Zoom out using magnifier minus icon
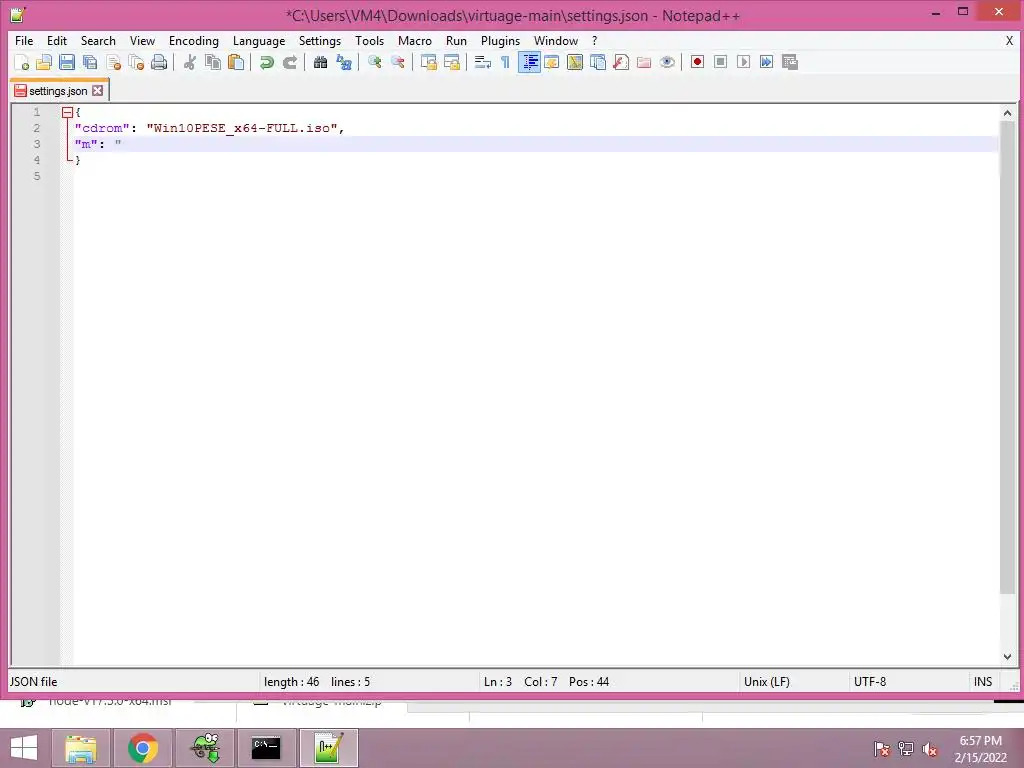The width and height of the screenshot is (1024, 768). 398,63
